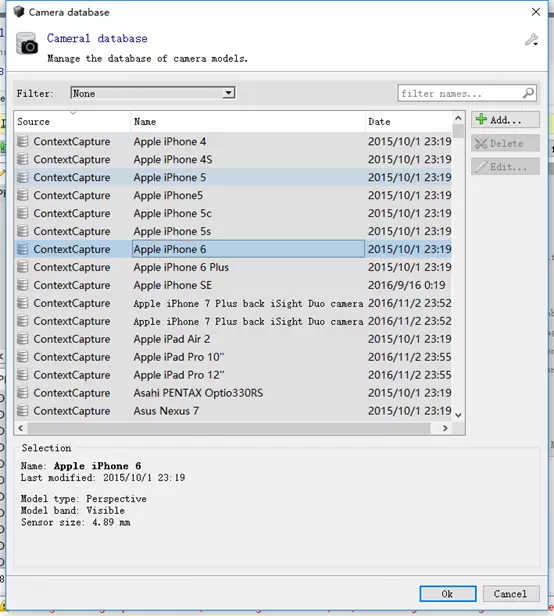
Task: Select the Apple iPhone SE entry
Action: coord(172,285)
